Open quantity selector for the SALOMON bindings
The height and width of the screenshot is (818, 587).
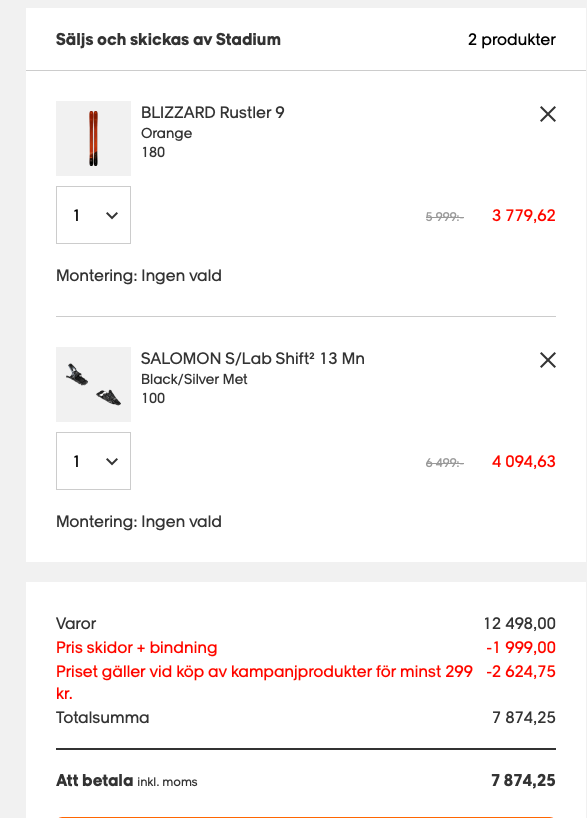click(x=93, y=461)
